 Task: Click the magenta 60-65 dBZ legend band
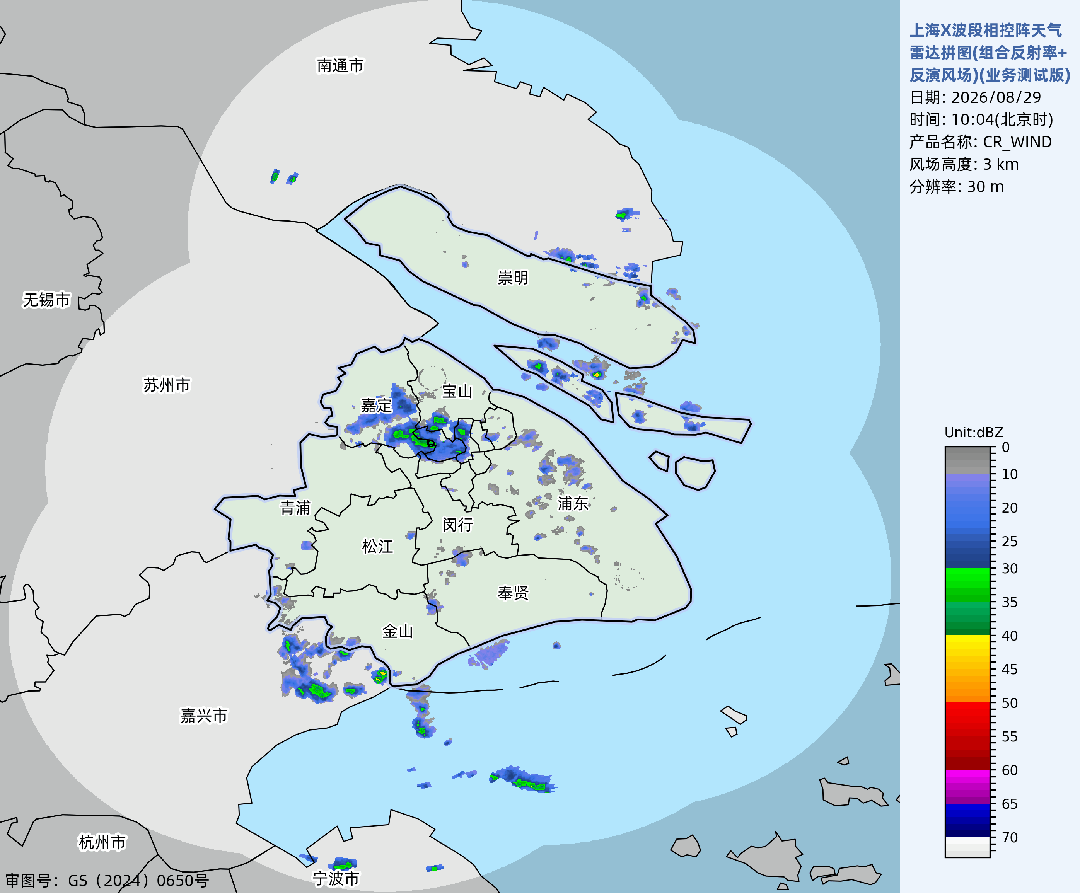point(968,786)
